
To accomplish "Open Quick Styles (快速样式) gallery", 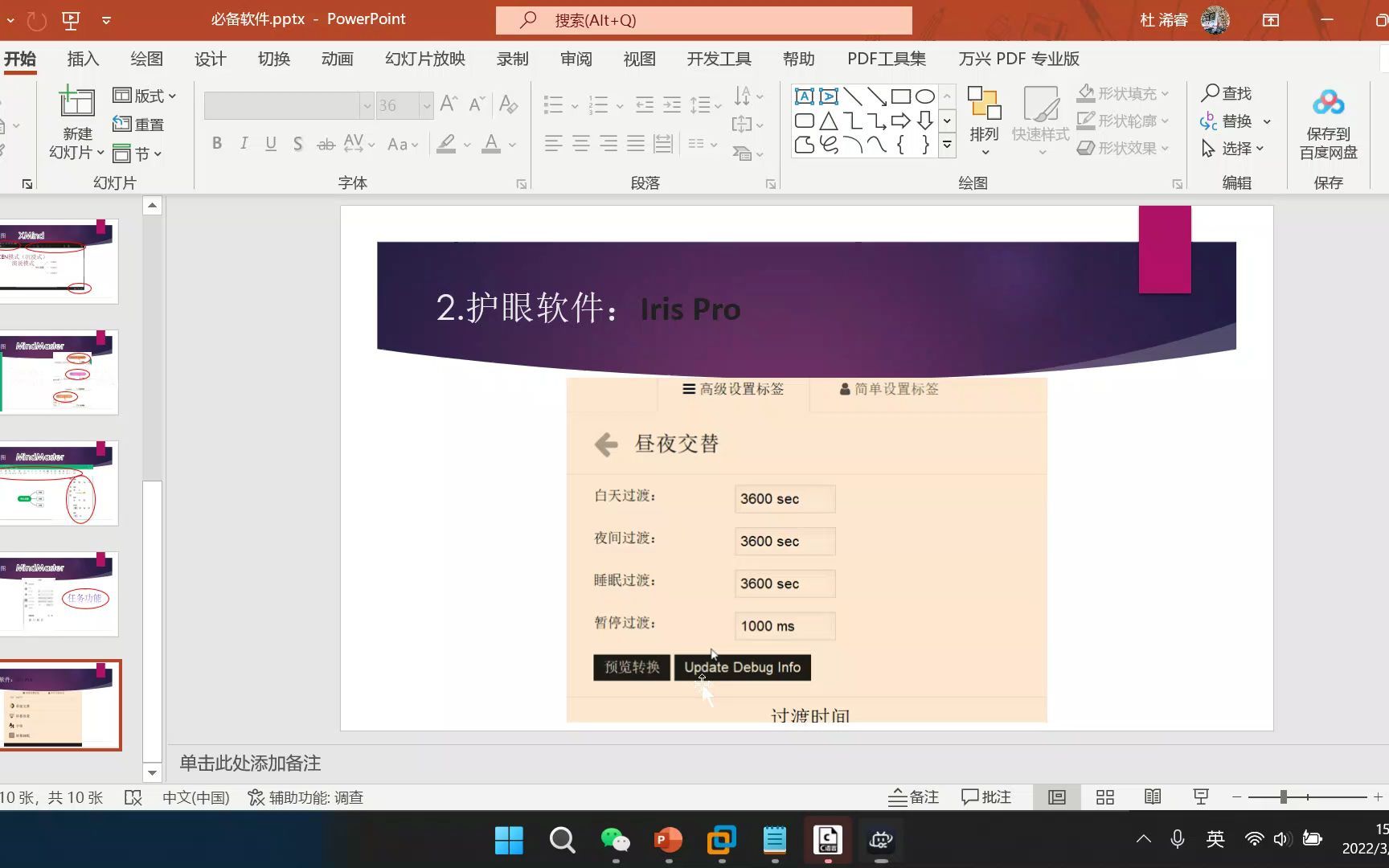I will 1040,121.
